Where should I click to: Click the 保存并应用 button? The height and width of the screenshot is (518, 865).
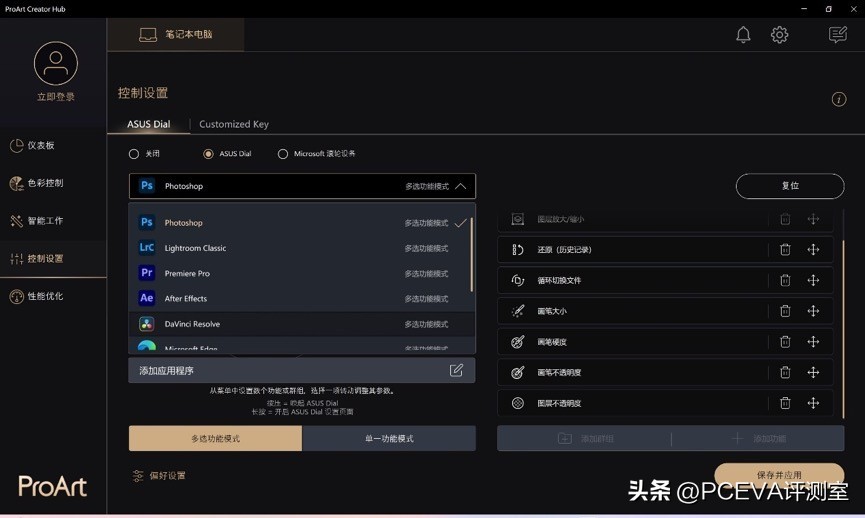coord(779,474)
